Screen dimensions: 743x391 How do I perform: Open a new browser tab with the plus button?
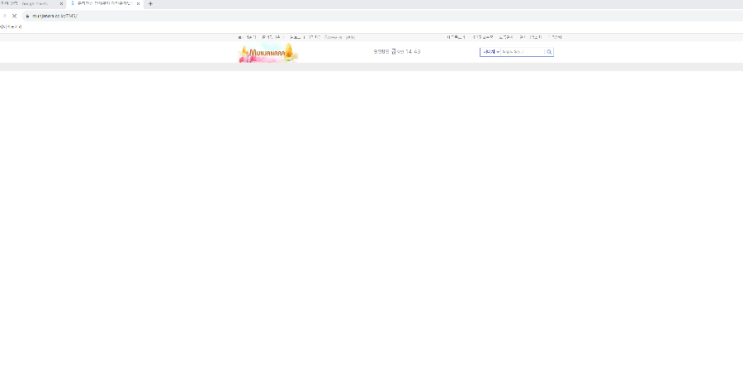pos(151,4)
